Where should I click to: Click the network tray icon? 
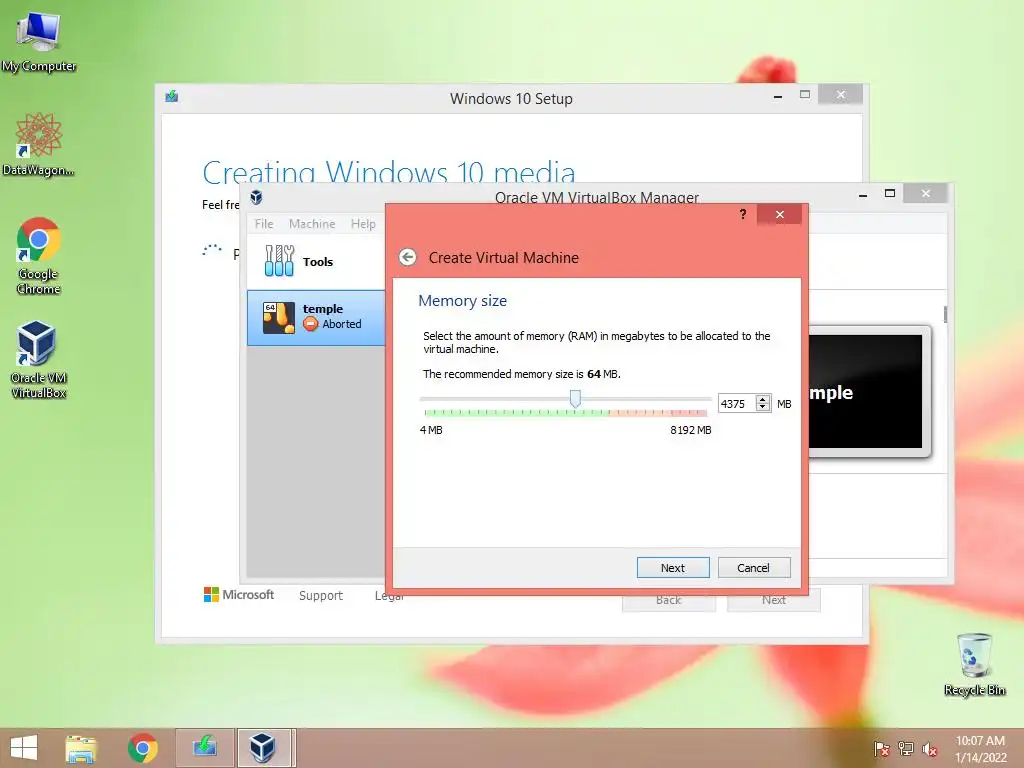[x=905, y=749]
